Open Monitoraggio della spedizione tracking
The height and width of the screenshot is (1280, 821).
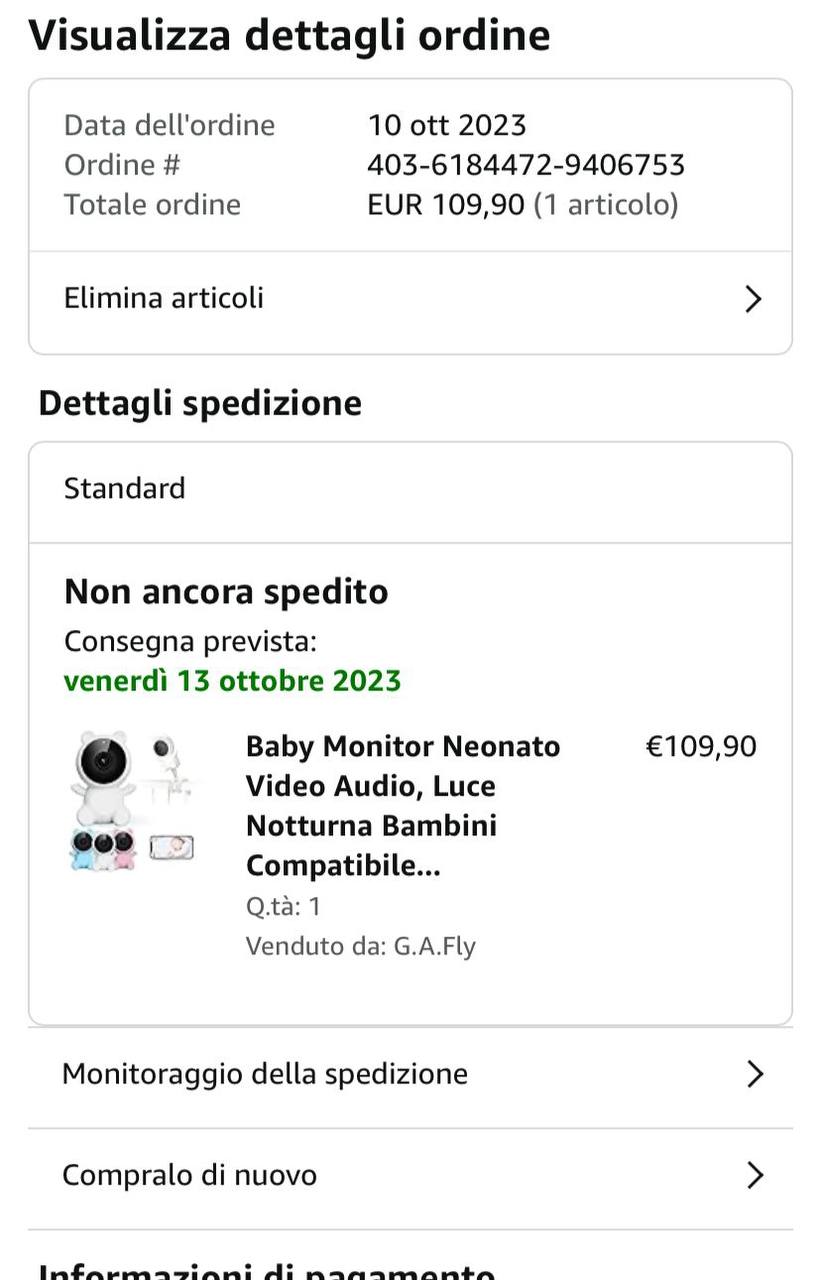coord(265,1074)
